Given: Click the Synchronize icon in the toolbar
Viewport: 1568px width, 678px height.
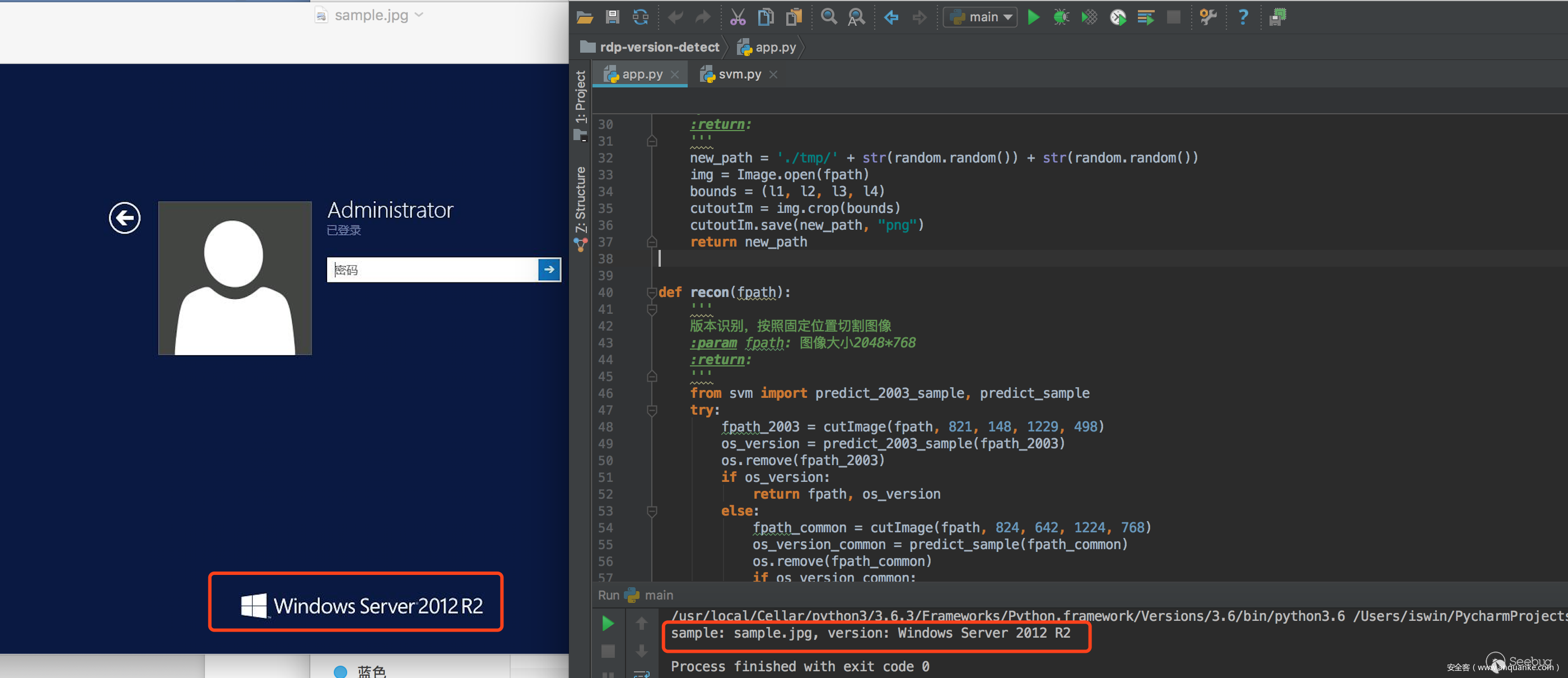Looking at the screenshot, I should coord(640,17).
